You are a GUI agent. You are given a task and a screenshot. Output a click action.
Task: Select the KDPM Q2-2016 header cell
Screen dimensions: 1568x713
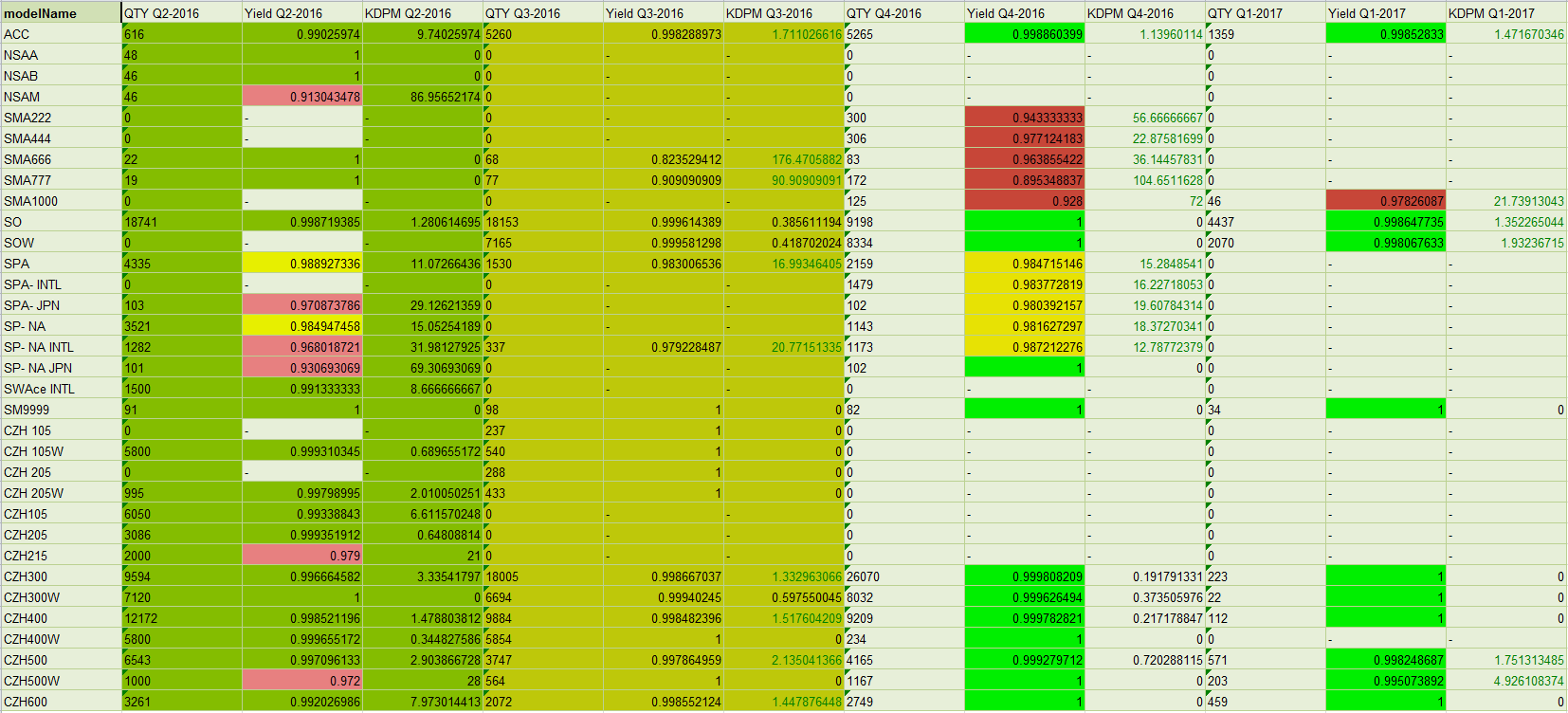click(x=423, y=13)
